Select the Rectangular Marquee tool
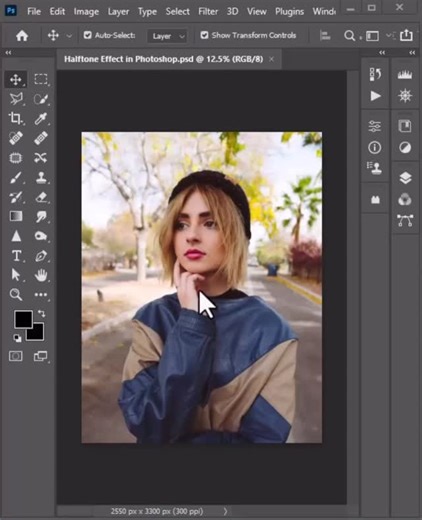This screenshot has height=520, width=422. click(x=41, y=79)
